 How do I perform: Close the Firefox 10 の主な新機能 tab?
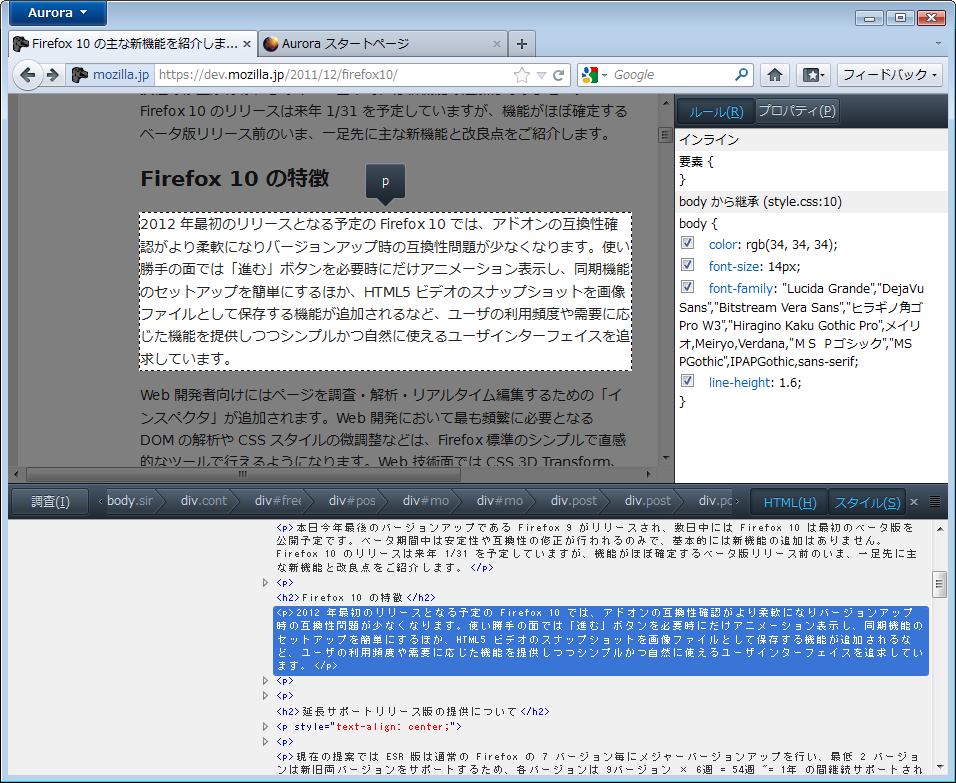pos(247,44)
